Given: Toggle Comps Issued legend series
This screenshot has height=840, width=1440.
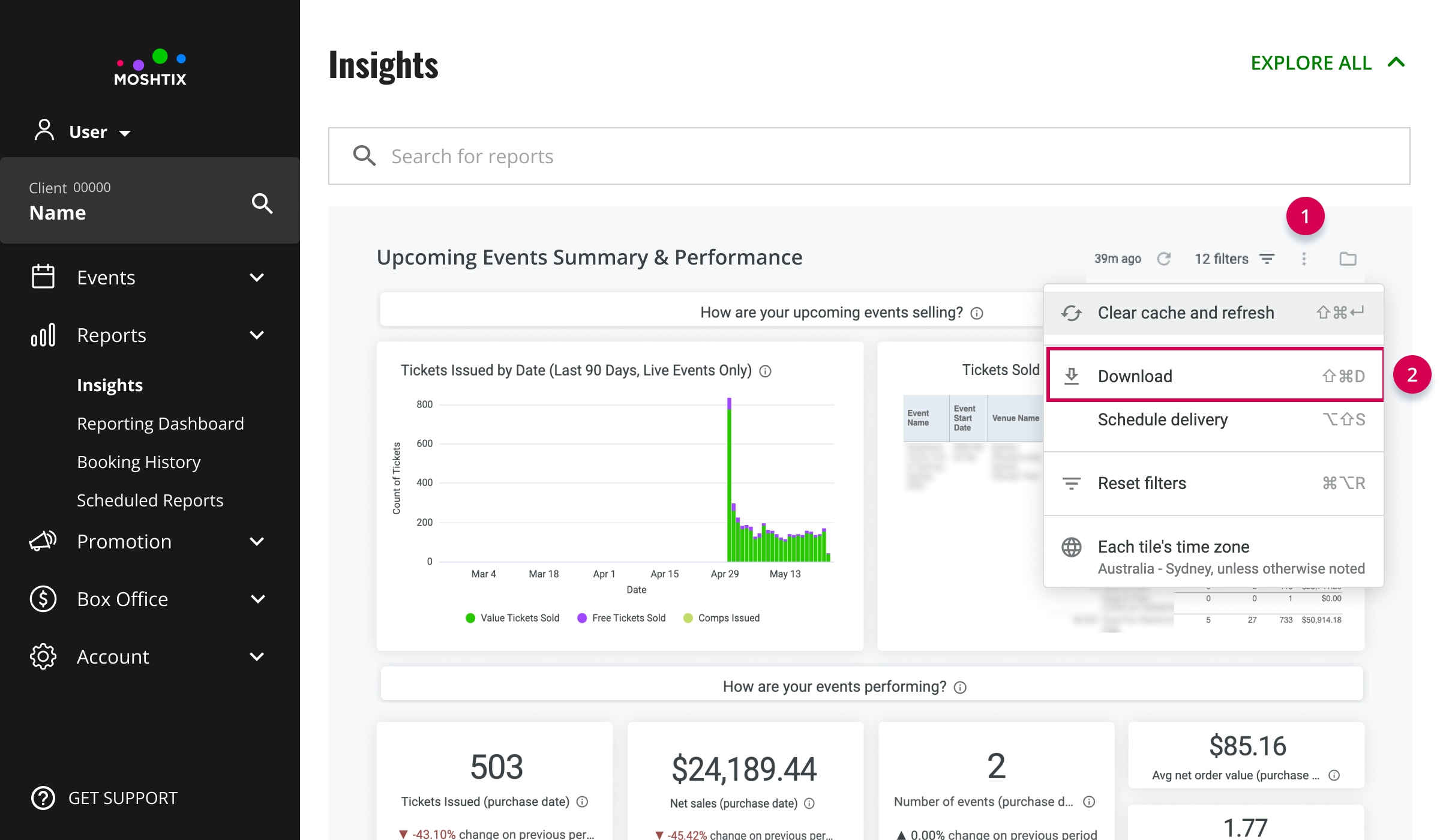Looking at the screenshot, I should pyautogui.click(x=722, y=618).
